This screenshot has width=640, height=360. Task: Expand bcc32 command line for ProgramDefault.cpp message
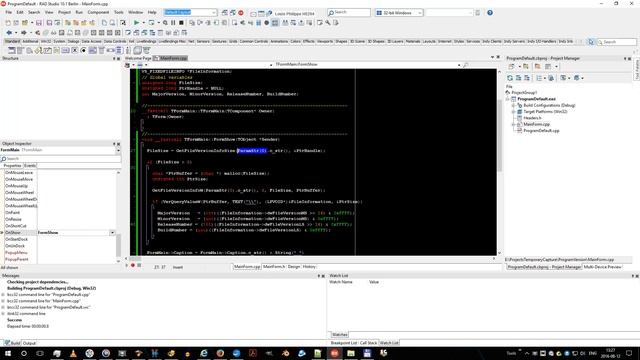point(3,295)
